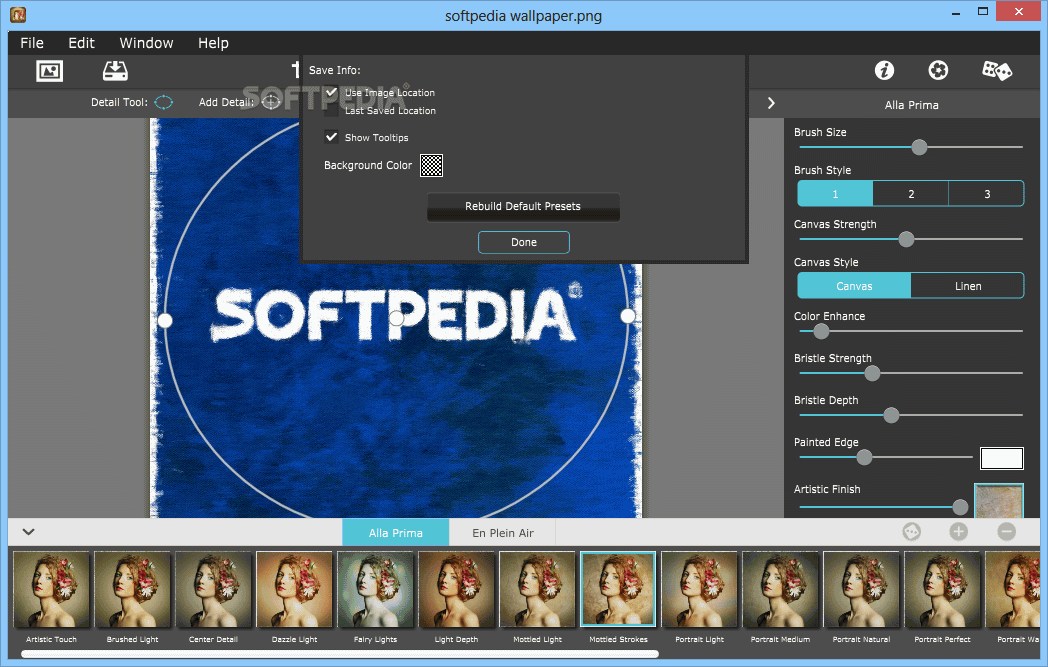The height and width of the screenshot is (667, 1048).
Task: Click Rebuild Default Presets button
Action: tap(523, 207)
